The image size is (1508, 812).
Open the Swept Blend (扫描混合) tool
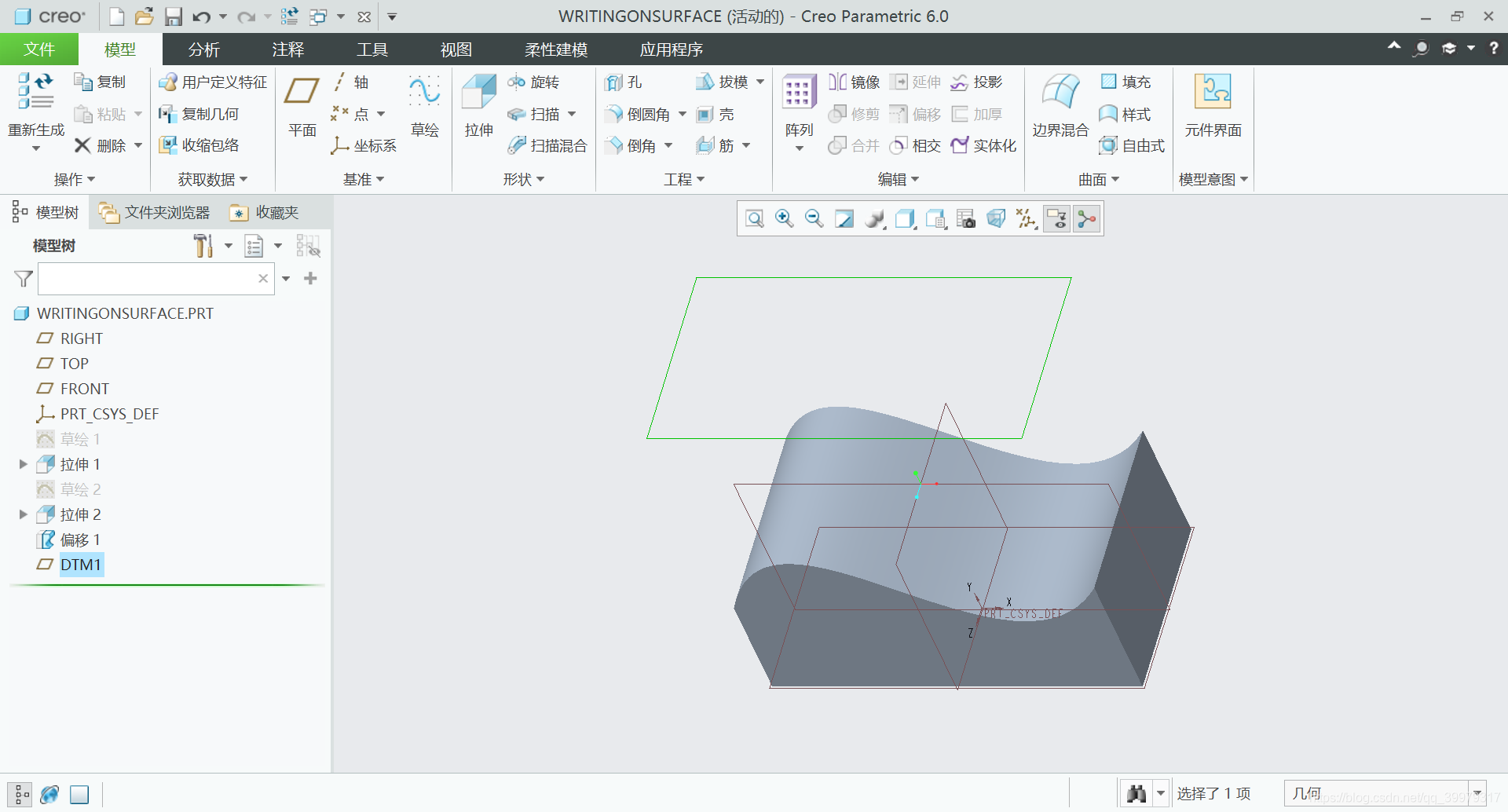click(x=547, y=145)
